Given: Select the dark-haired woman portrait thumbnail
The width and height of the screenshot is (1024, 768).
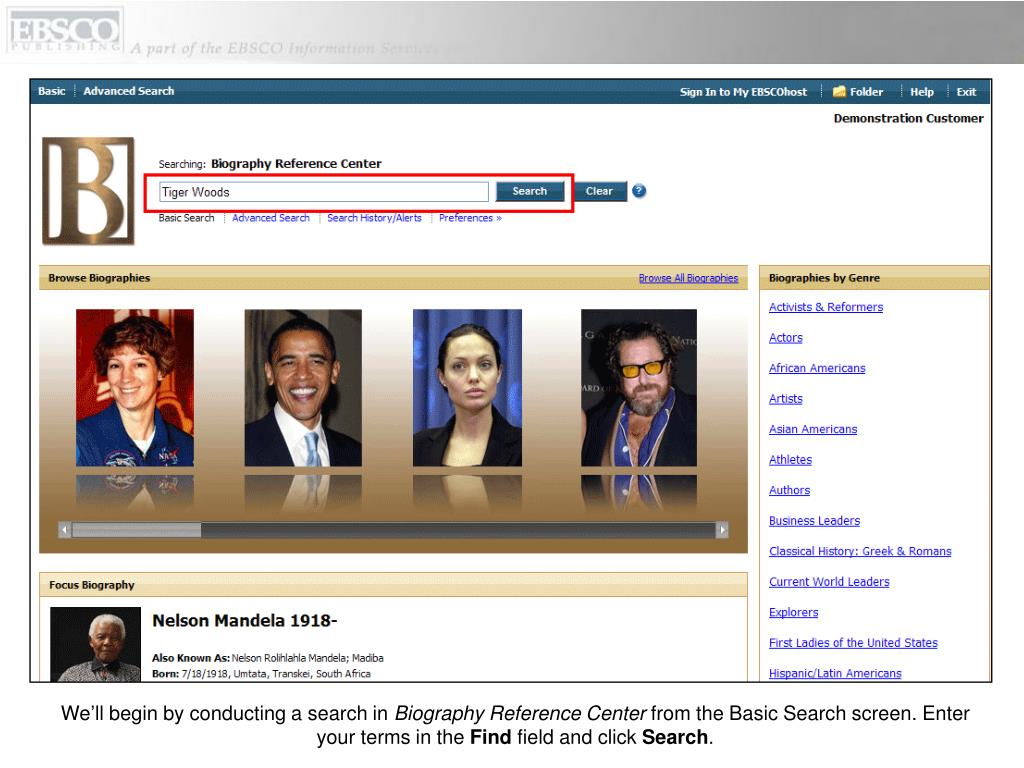Looking at the screenshot, I should coord(468,388).
